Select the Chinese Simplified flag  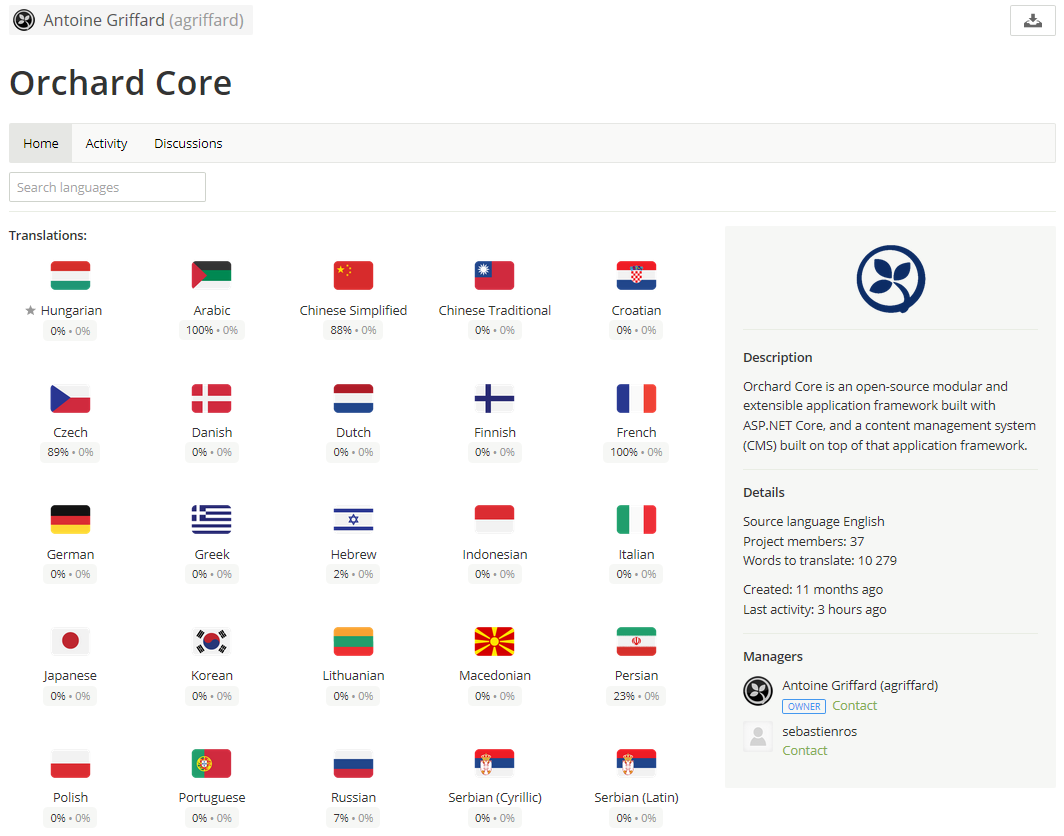click(x=354, y=276)
